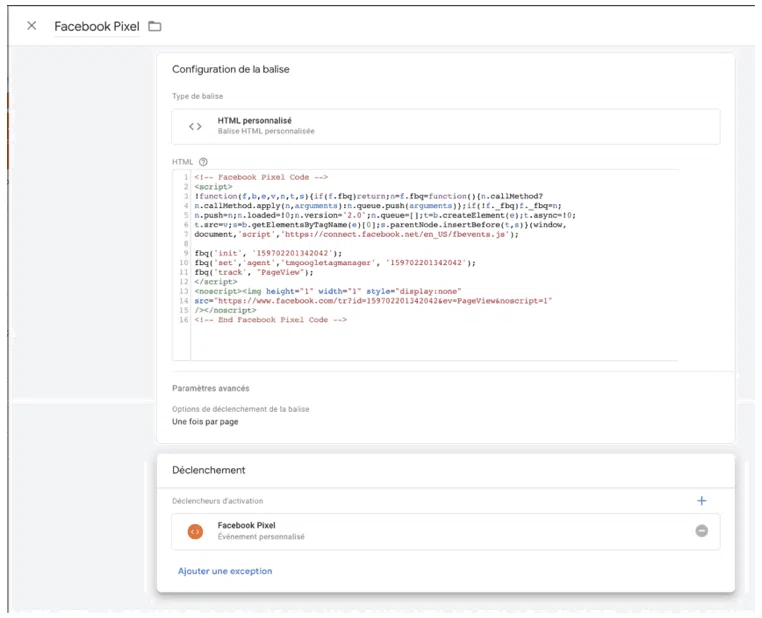Click the code brackets tag type icon

(195, 127)
